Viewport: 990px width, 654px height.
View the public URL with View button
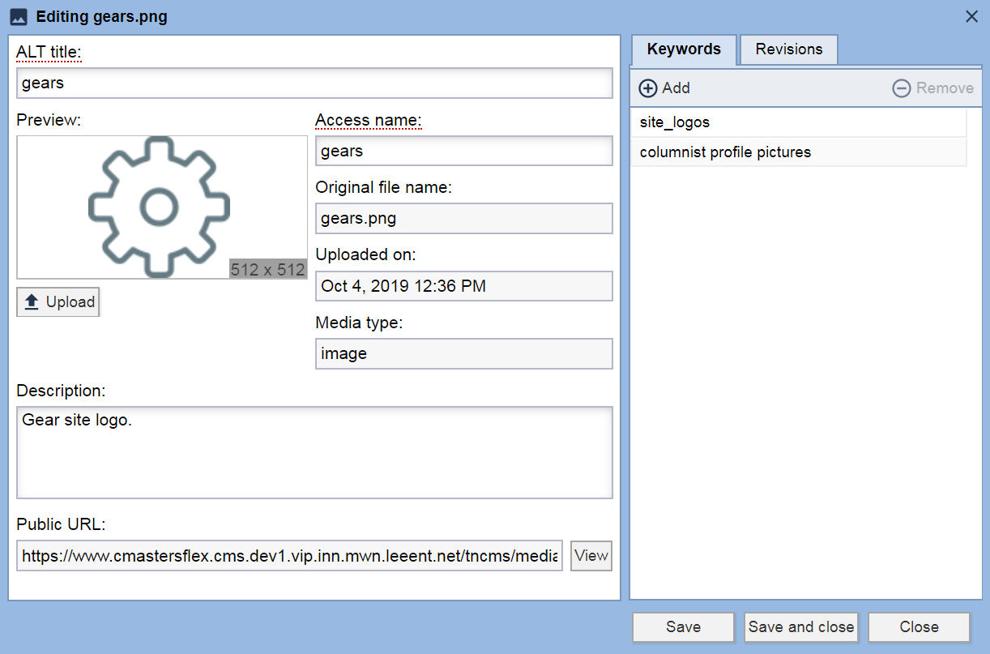pyautogui.click(x=591, y=556)
